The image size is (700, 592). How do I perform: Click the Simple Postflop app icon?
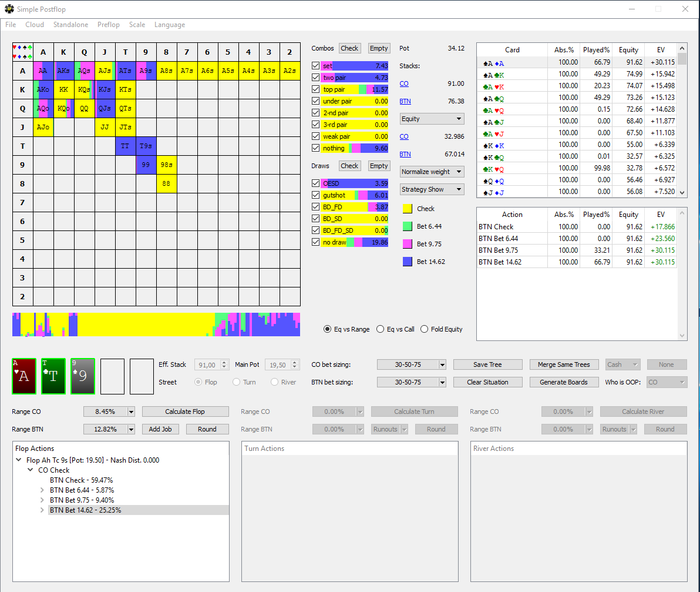click(9, 9)
